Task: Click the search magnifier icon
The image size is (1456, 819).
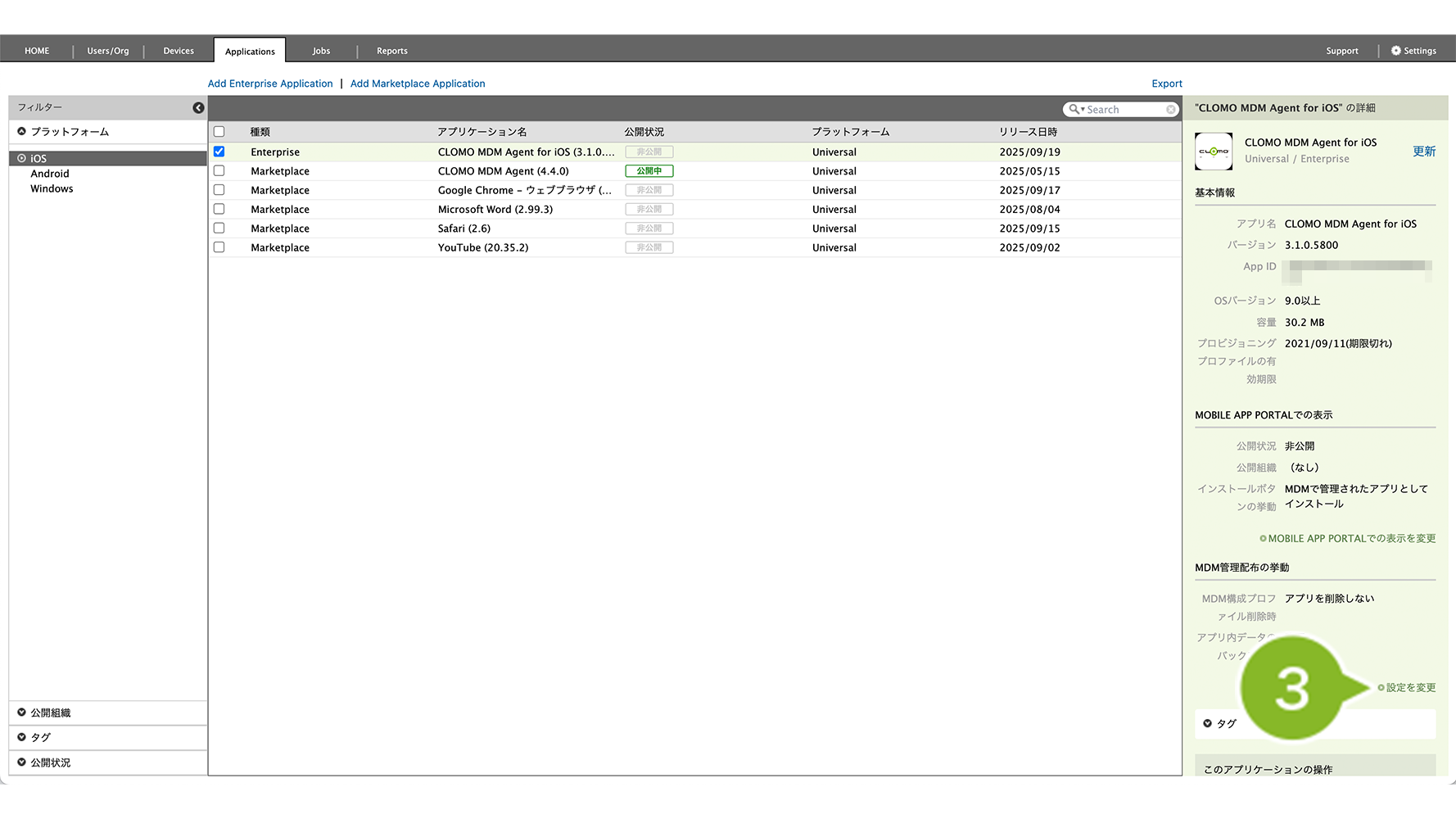Action: pos(1074,110)
